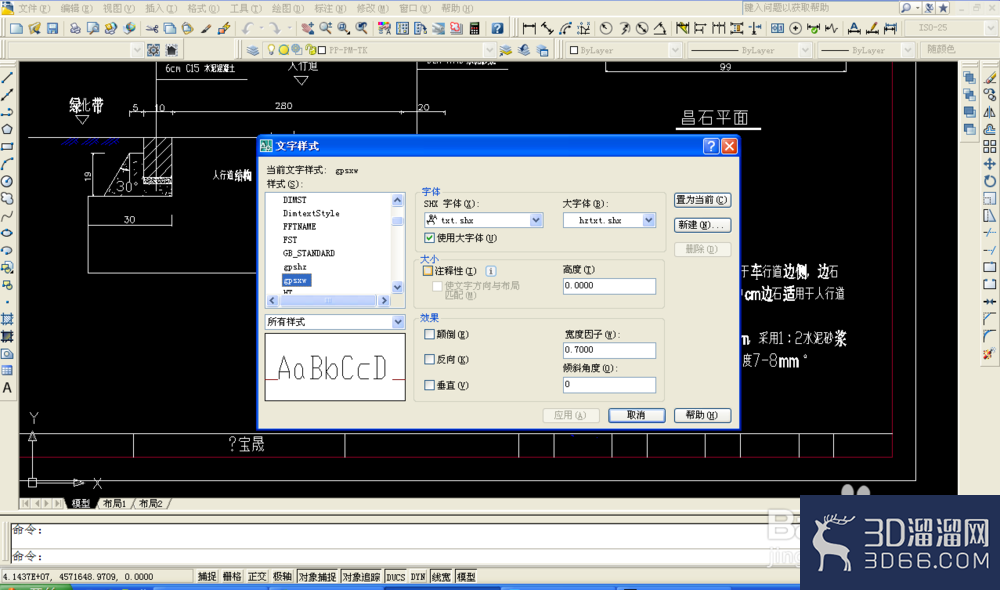Select the Linear dimension tool

click(x=529, y=28)
